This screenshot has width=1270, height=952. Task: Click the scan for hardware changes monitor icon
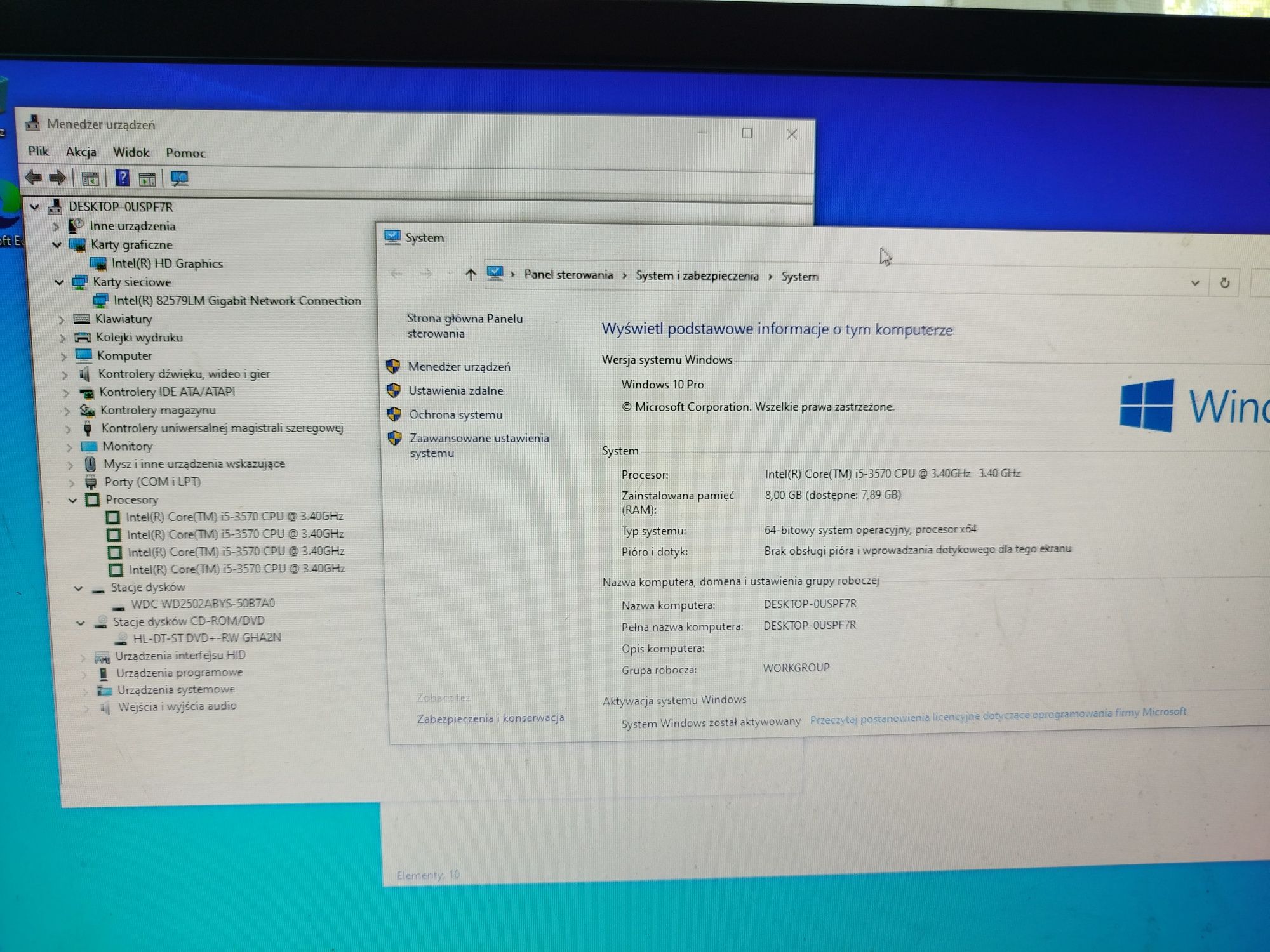180,180
